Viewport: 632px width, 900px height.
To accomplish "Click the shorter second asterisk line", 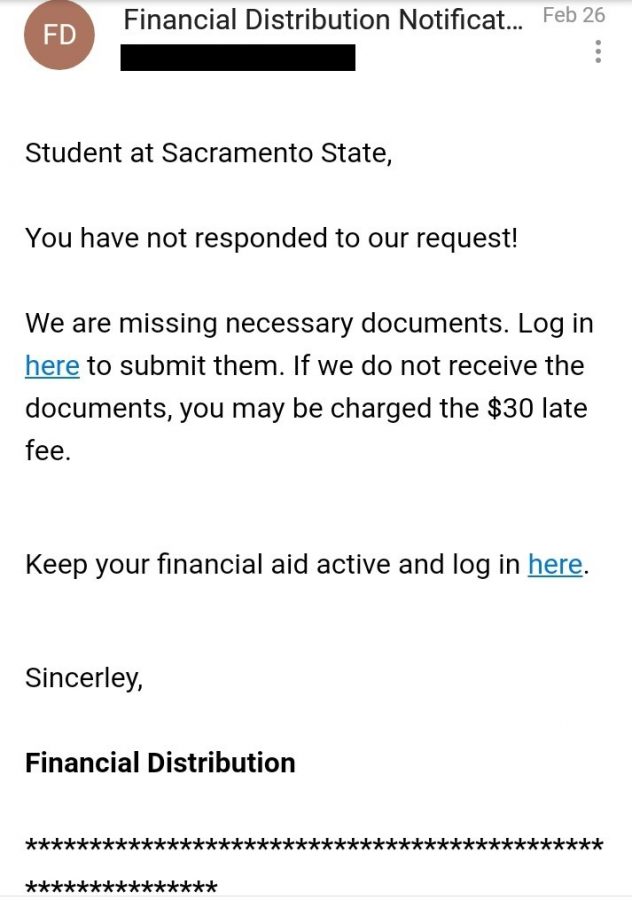I will tap(121, 887).
